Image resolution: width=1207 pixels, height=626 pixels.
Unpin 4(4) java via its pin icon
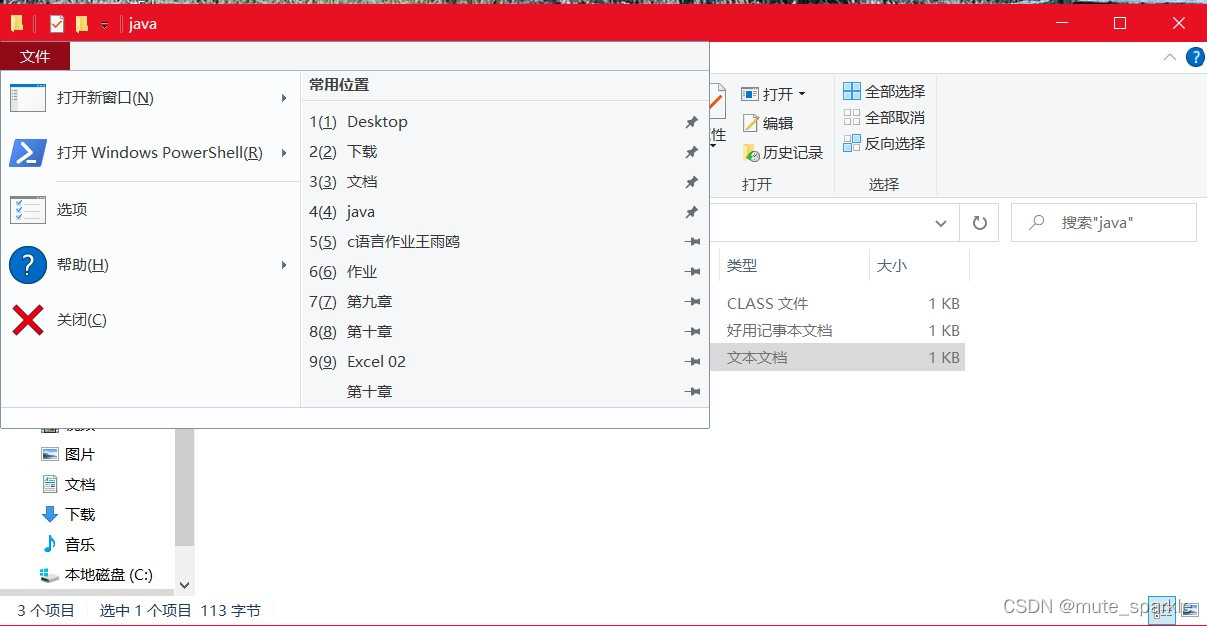(691, 212)
